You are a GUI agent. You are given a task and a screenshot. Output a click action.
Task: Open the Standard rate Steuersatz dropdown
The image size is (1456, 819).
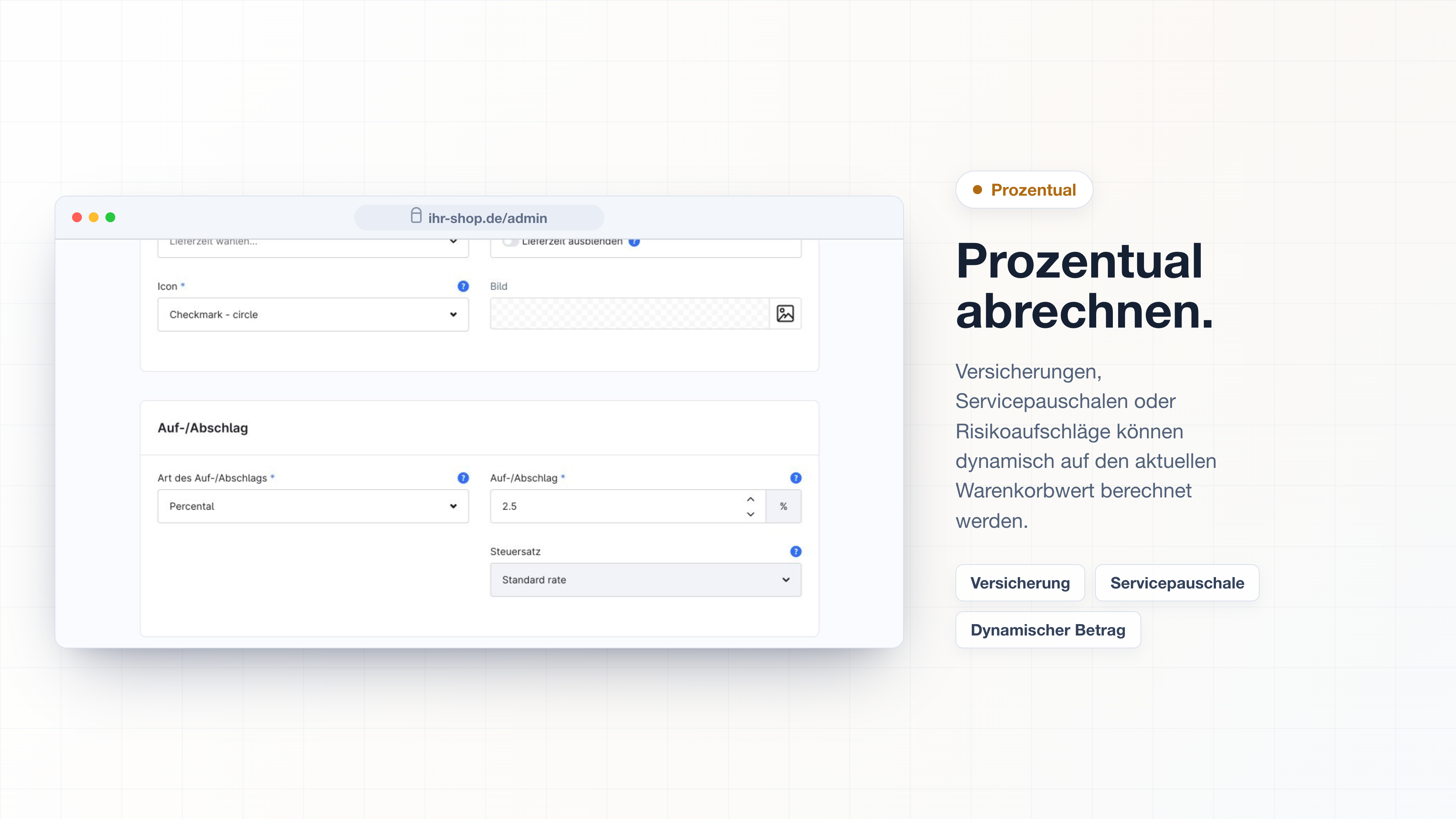(x=645, y=579)
